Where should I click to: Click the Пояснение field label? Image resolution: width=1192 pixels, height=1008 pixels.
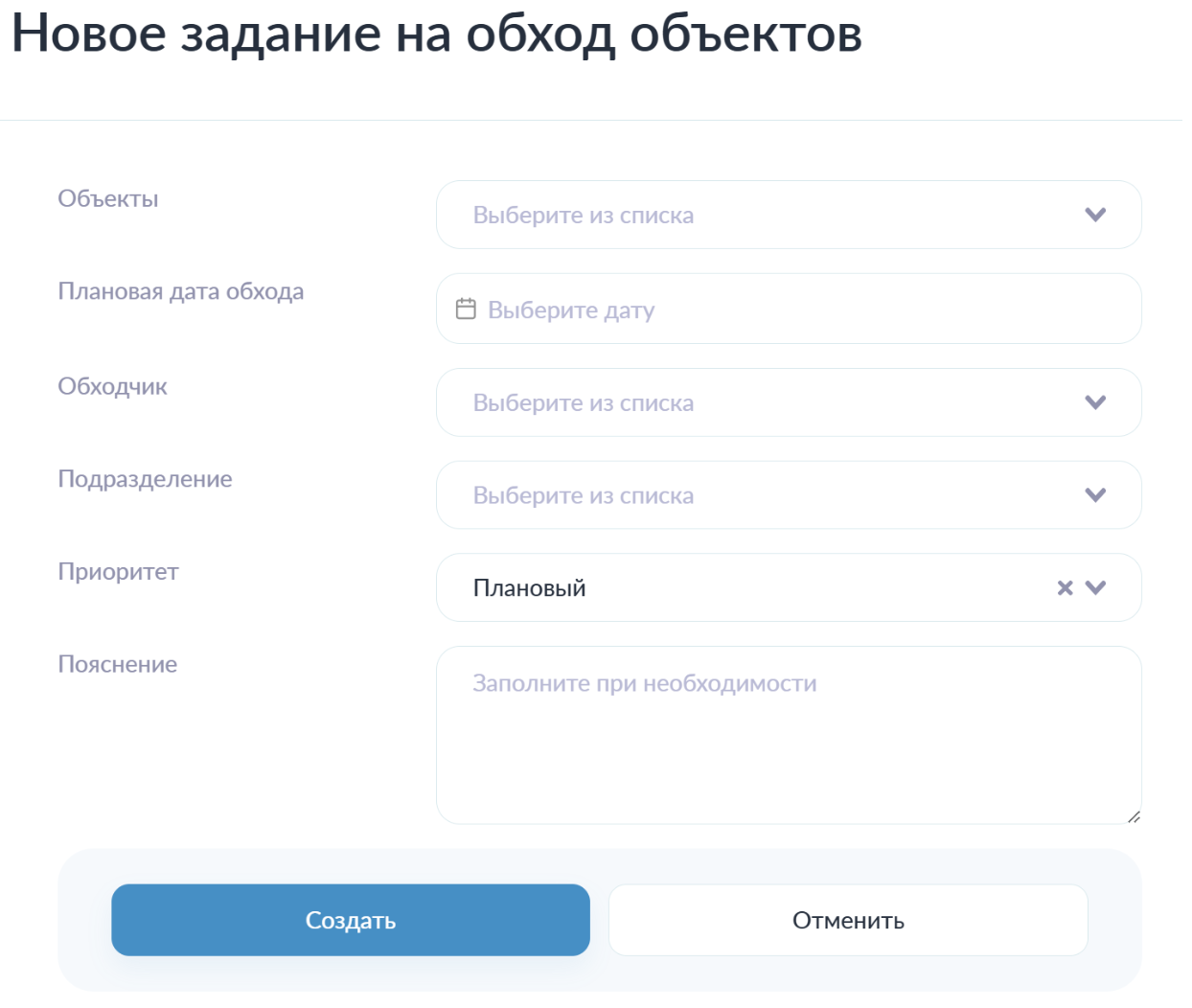pyautogui.click(x=118, y=664)
